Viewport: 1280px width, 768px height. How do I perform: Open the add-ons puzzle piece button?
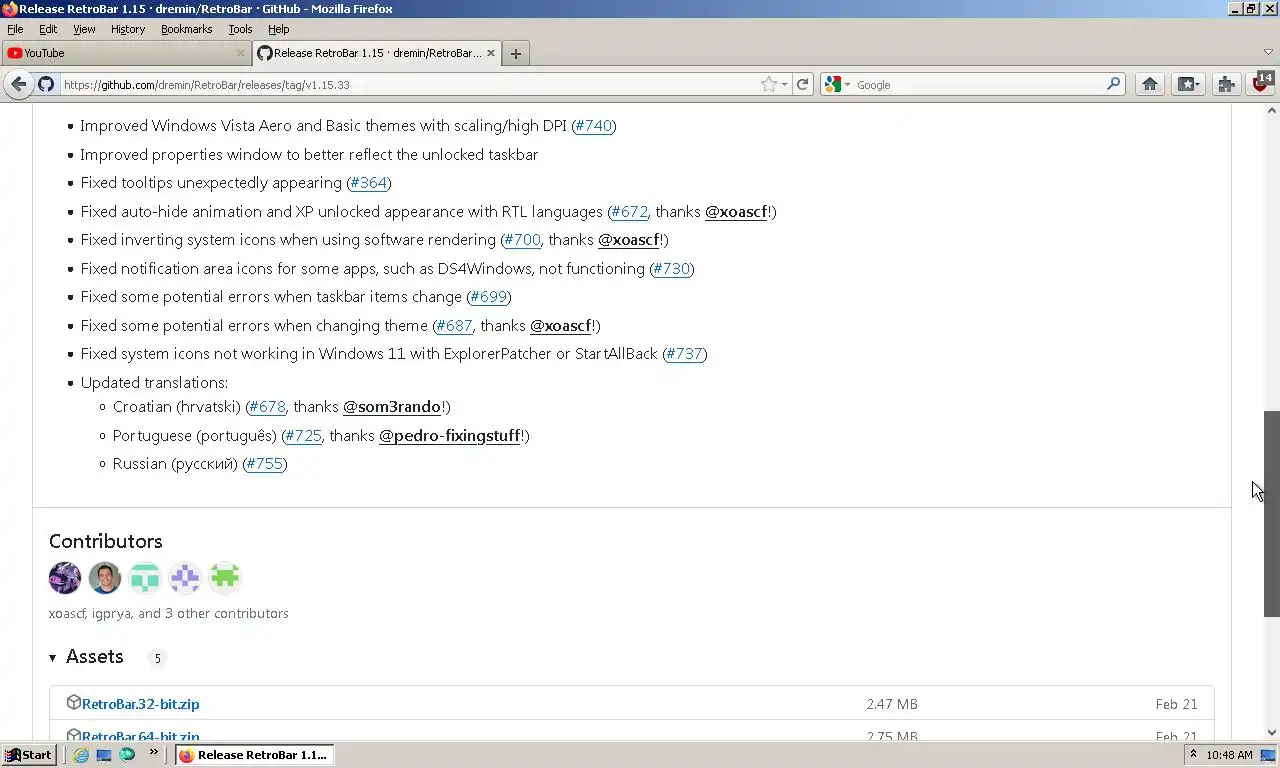tap(1226, 85)
